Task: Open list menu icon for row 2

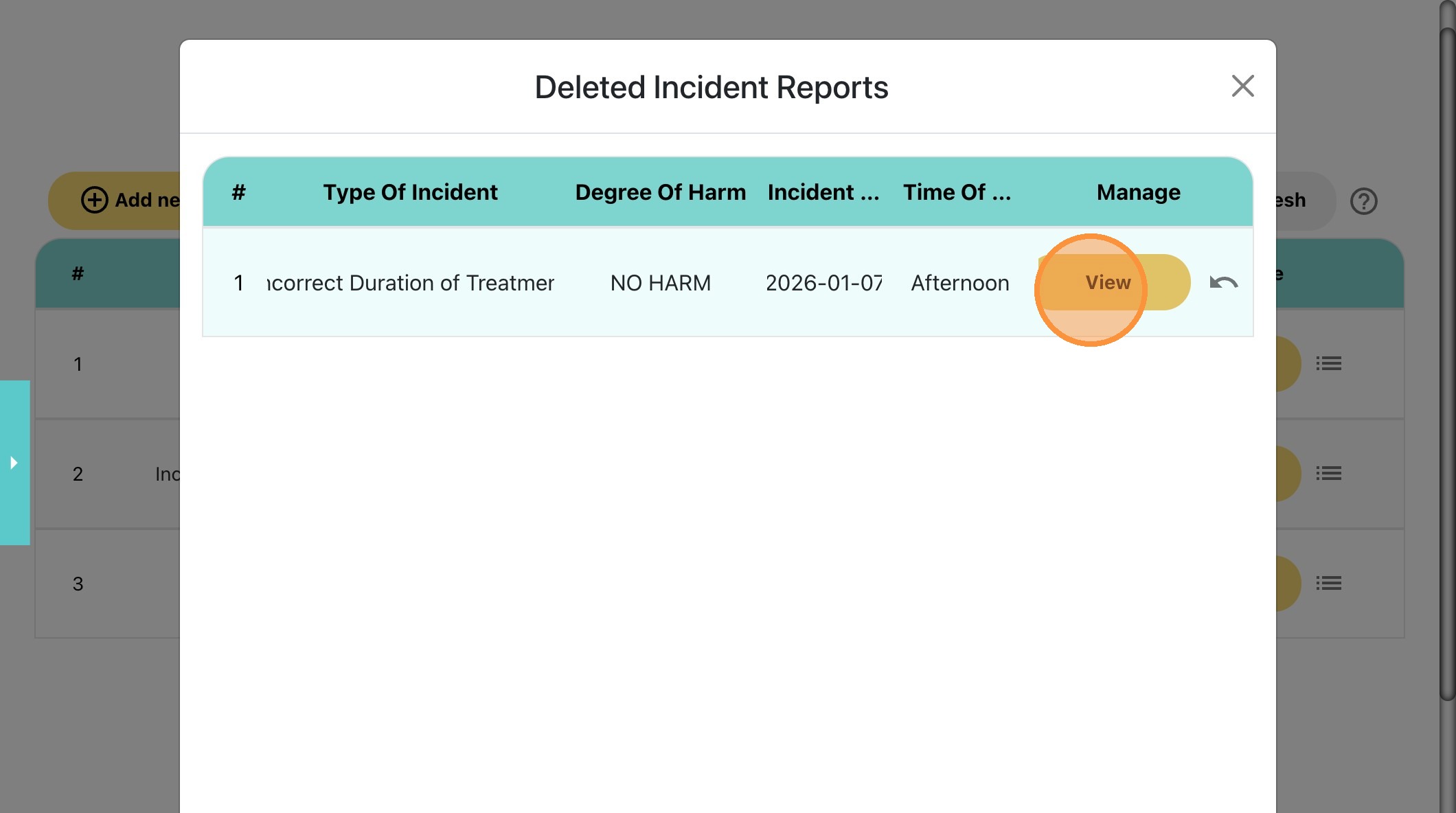Action: [x=1328, y=473]
